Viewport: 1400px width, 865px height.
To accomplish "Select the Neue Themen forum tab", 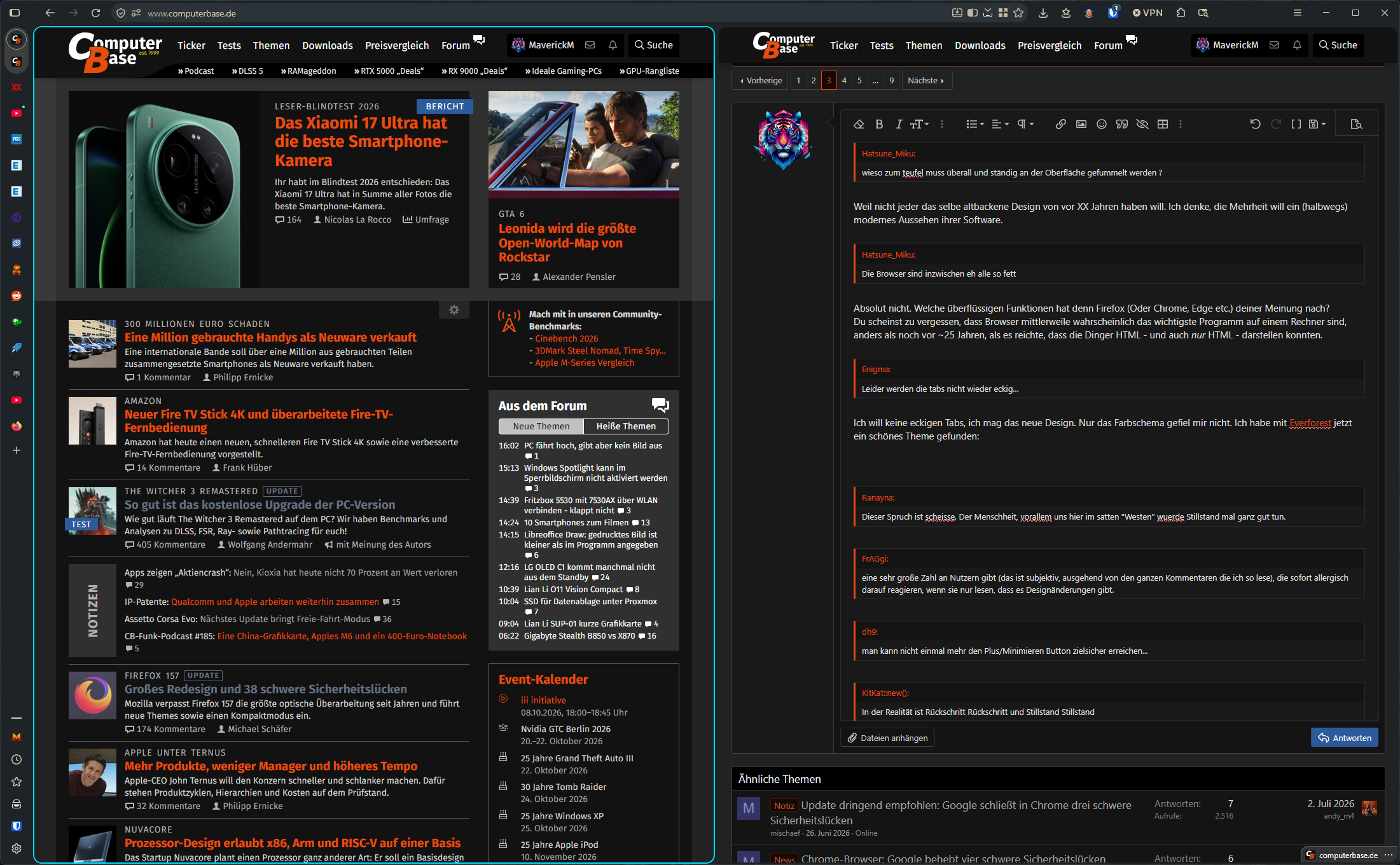I will (x=541, y=426).
